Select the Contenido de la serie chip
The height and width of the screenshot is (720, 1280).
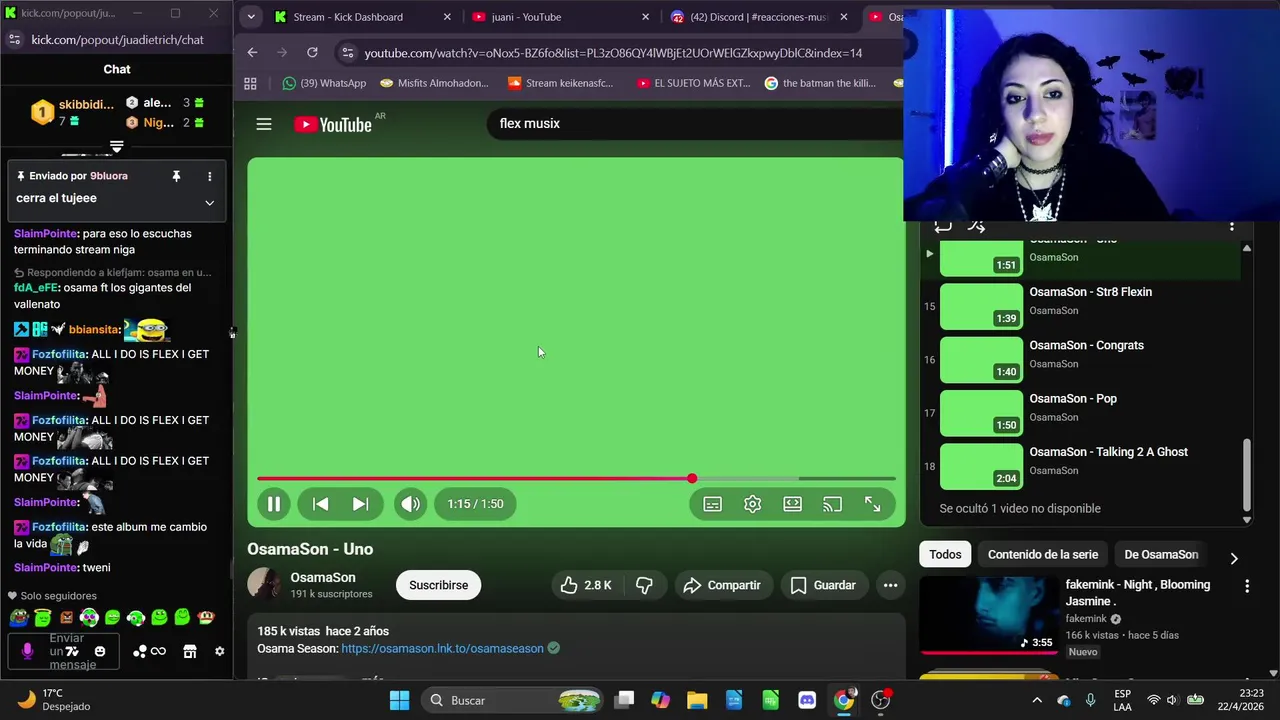1043,554
